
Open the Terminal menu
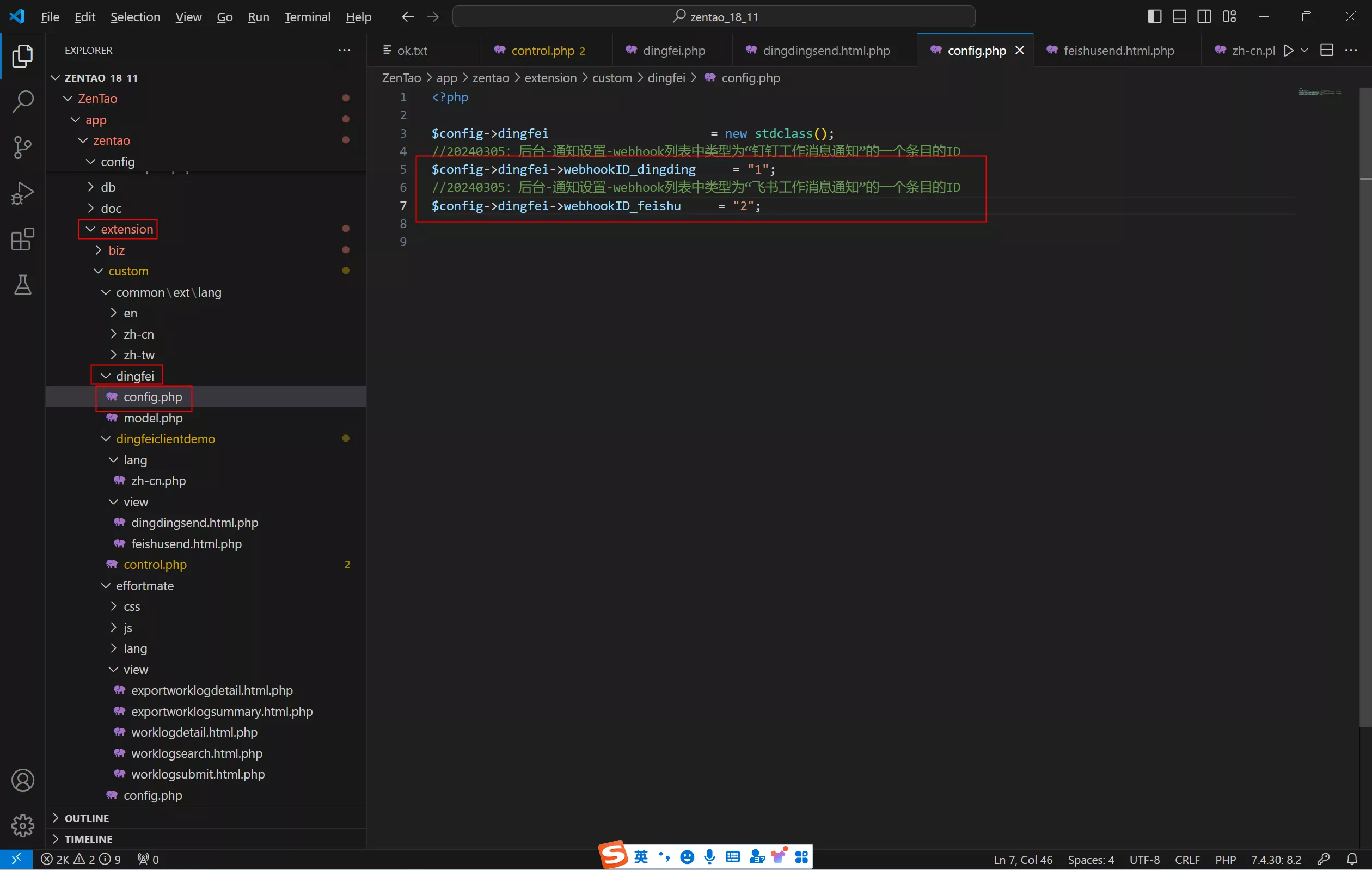click(x=307, y=16)
